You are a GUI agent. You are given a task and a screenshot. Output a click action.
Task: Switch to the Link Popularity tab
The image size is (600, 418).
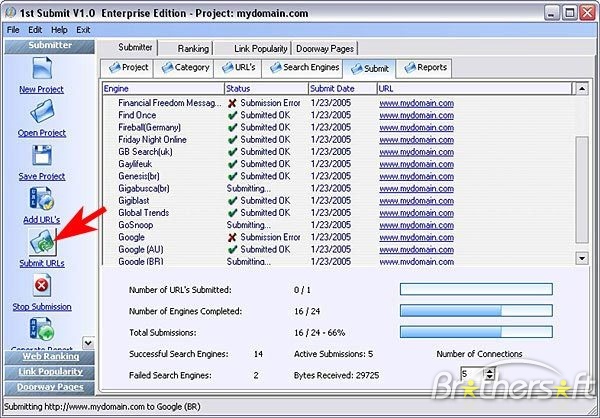tap(253, 49)
